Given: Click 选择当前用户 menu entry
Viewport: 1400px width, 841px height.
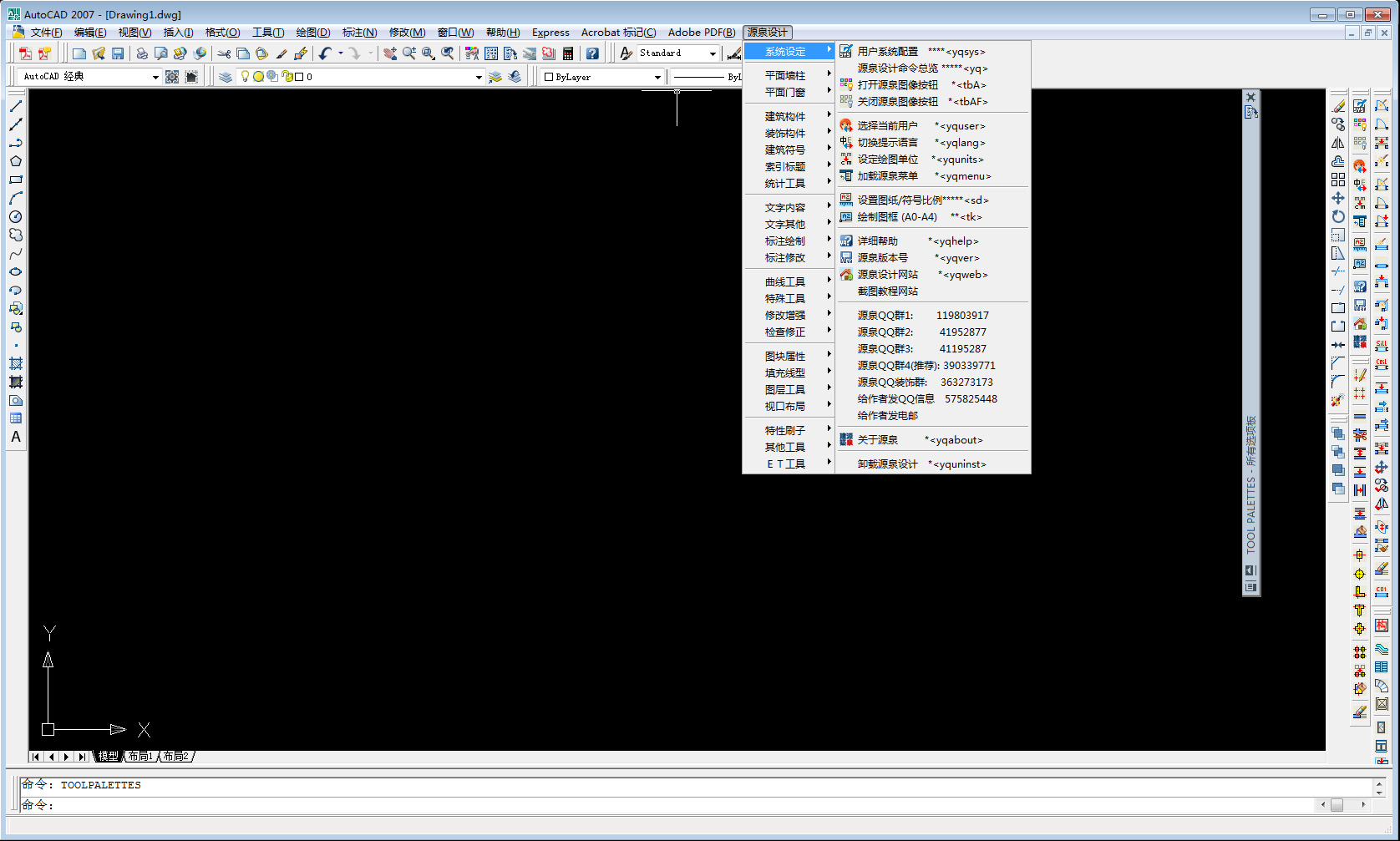Looking at the screenshot, I should [933, 125].
